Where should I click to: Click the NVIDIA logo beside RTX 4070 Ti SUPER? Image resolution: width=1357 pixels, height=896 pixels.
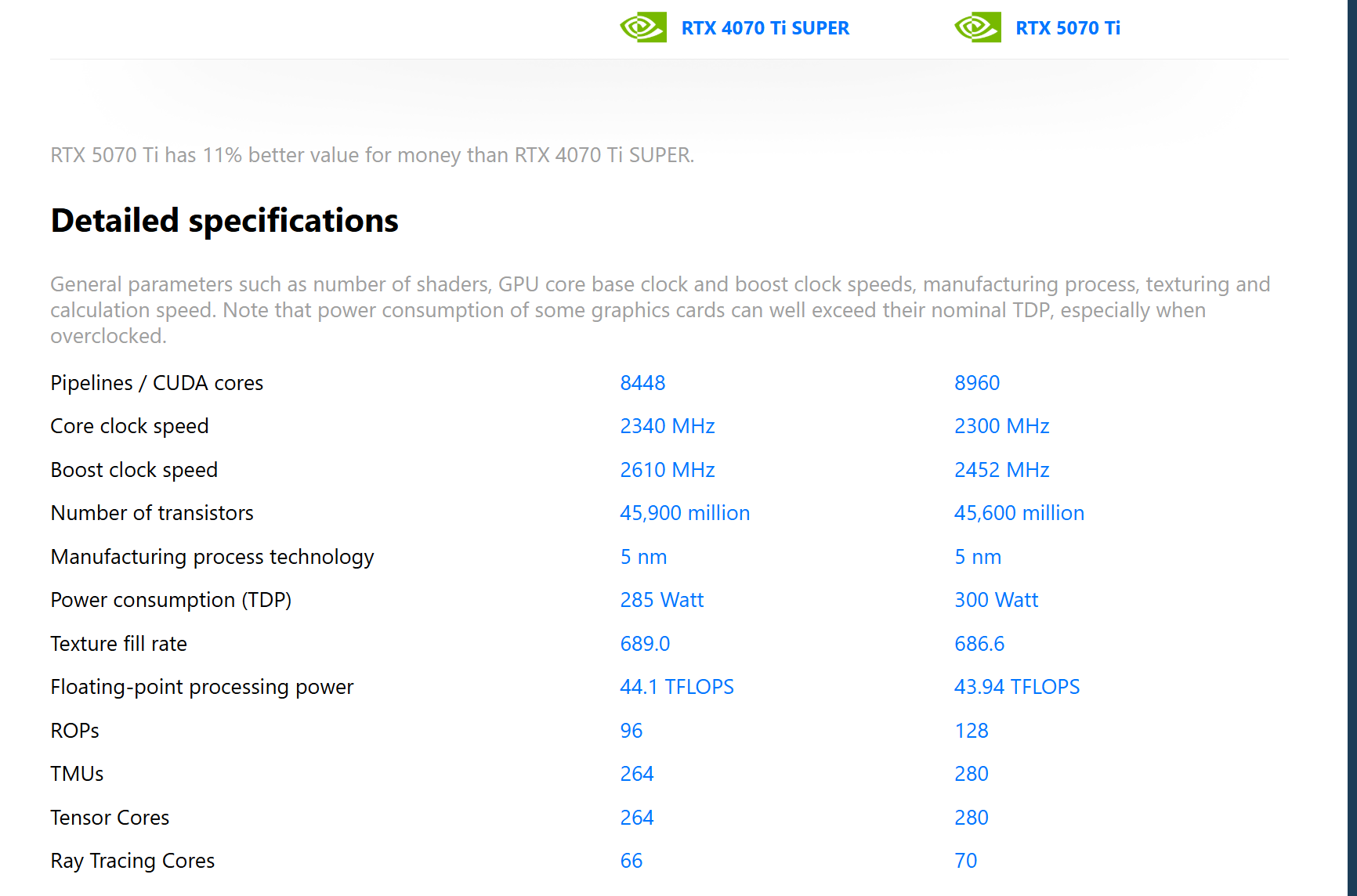tap(643, 27)
